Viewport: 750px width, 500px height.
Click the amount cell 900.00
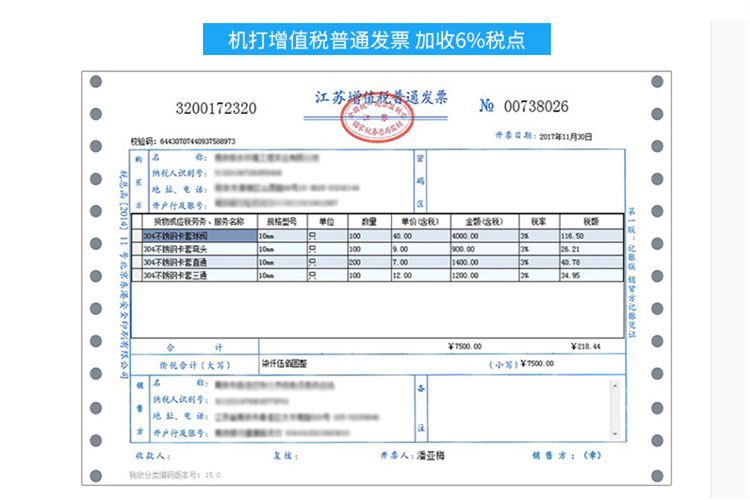(485, 249)
